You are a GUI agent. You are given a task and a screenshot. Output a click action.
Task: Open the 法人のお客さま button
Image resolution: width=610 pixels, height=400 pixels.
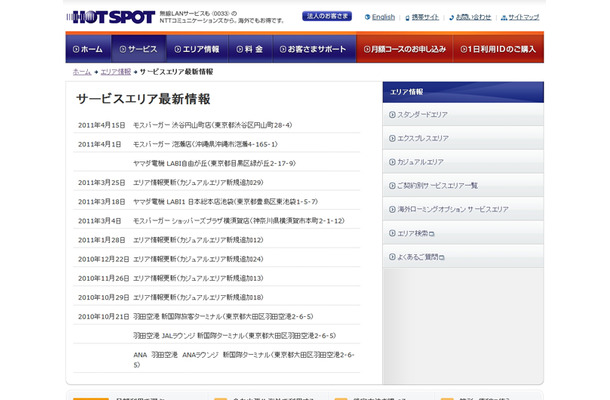327,16
